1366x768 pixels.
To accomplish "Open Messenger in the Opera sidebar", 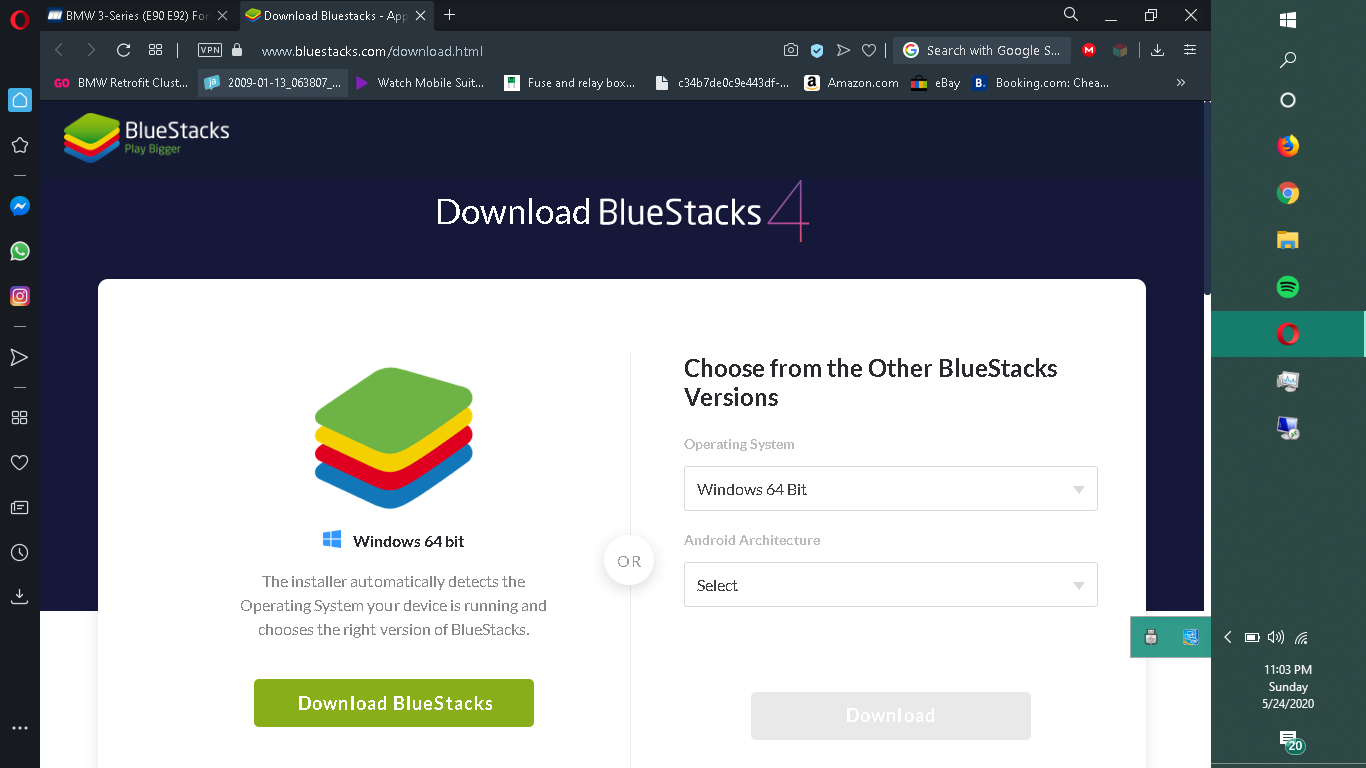I will [19, 205].
